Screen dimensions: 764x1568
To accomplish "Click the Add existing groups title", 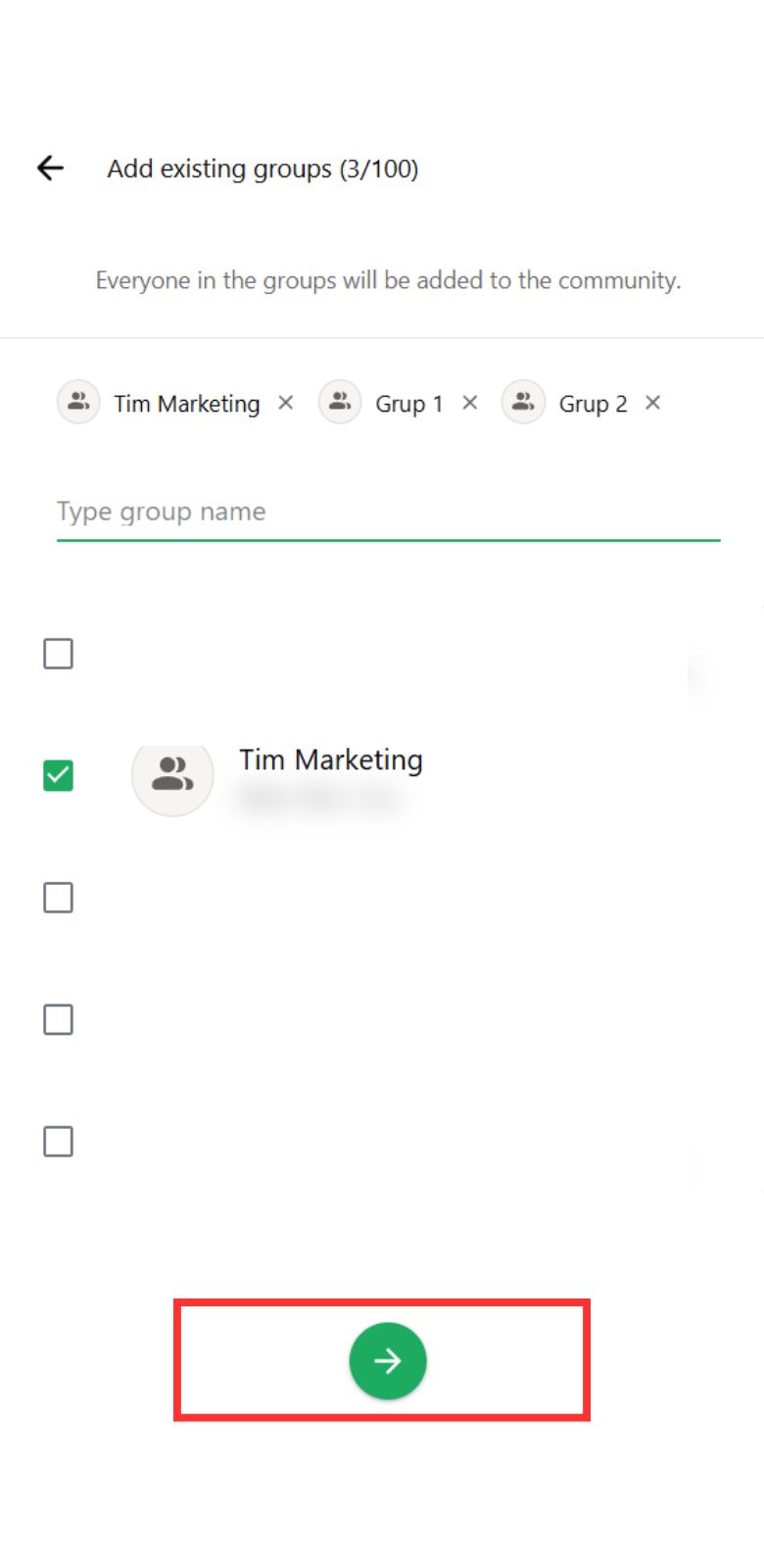I will tap(263, 169).
